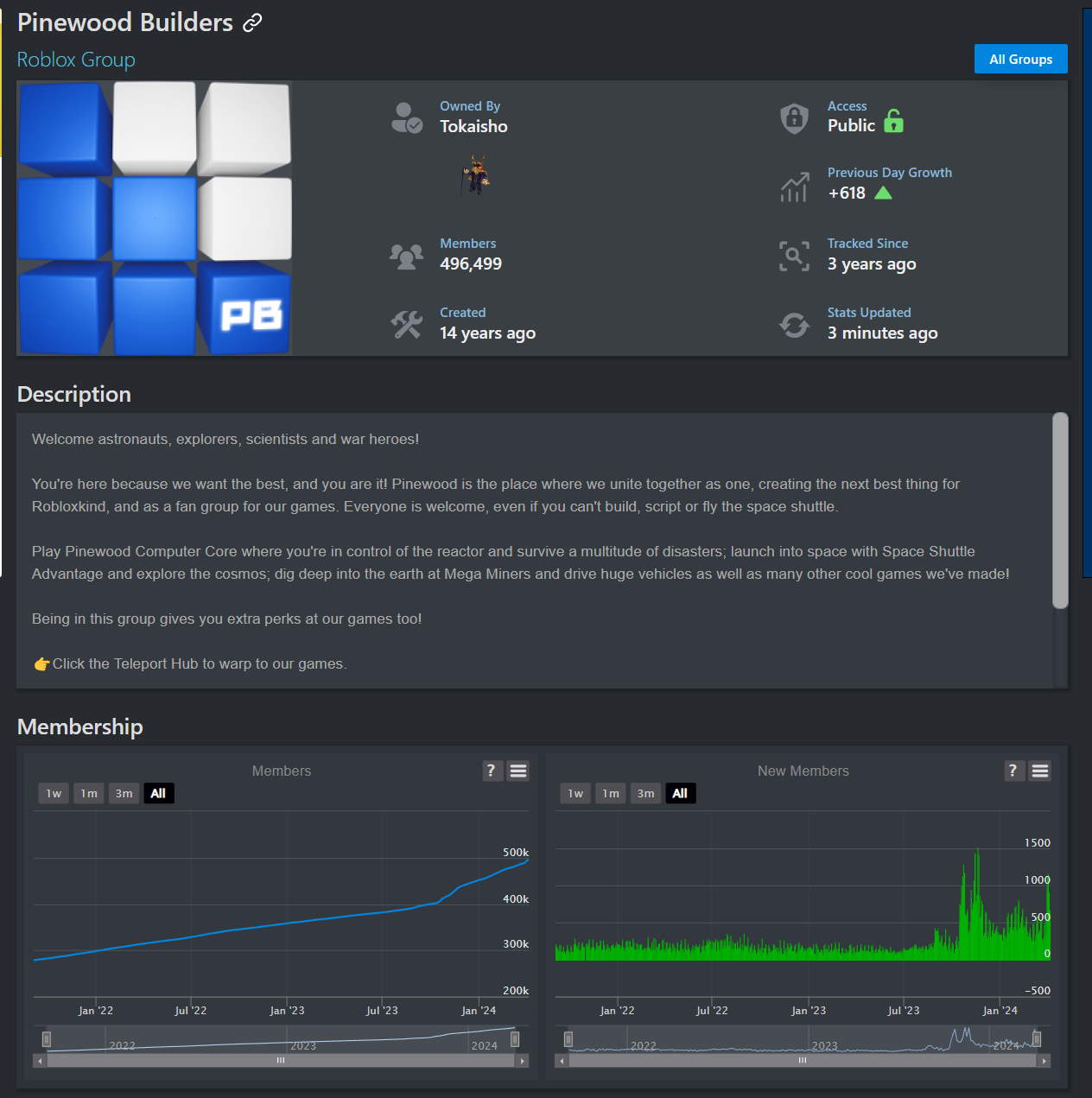Select 3m range on Members chart
The height and width of the screenshot is (1098, 1092).
[x=124, y=793]
